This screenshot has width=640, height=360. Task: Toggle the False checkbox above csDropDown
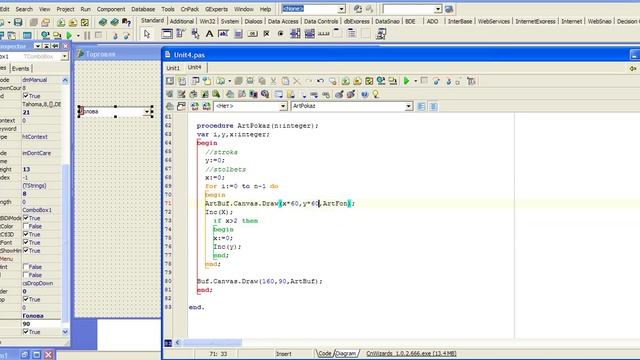[x=26, y=275]
